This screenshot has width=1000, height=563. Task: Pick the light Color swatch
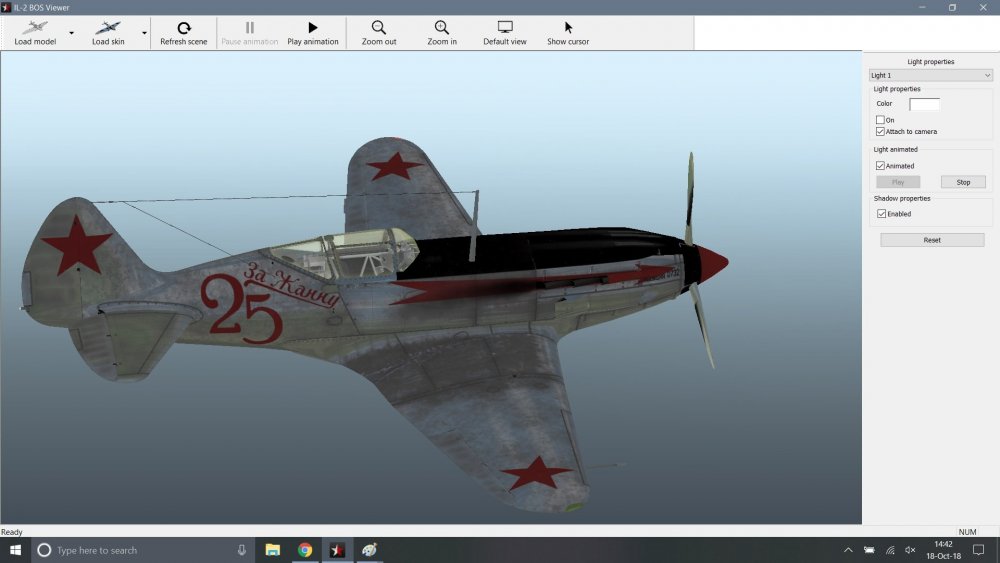click(x=924, y=104)
